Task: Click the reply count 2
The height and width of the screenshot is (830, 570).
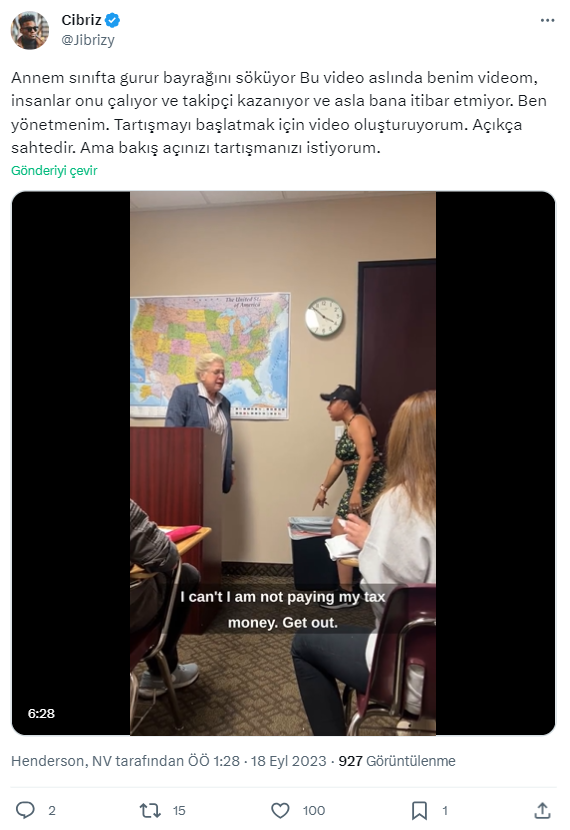Action: coord(52,810)
